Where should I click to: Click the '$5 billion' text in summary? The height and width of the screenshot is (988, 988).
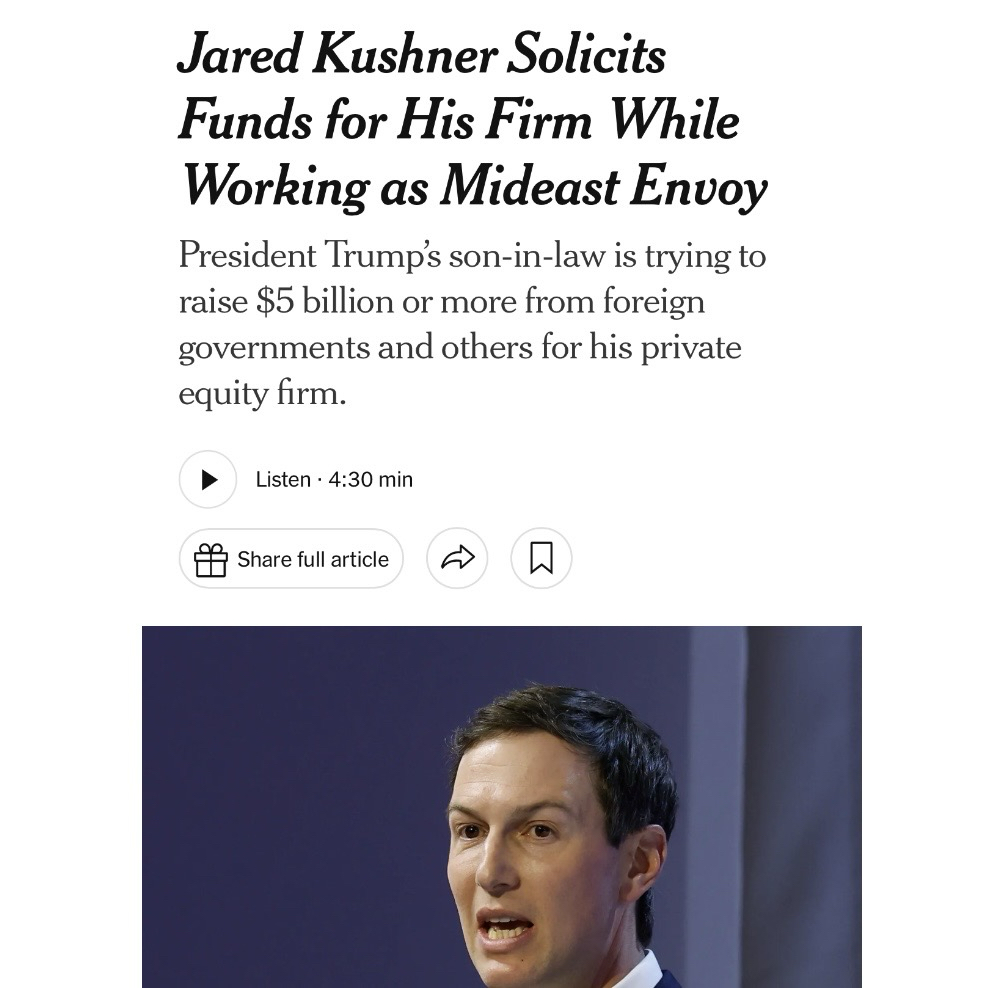tap(324, 302)
